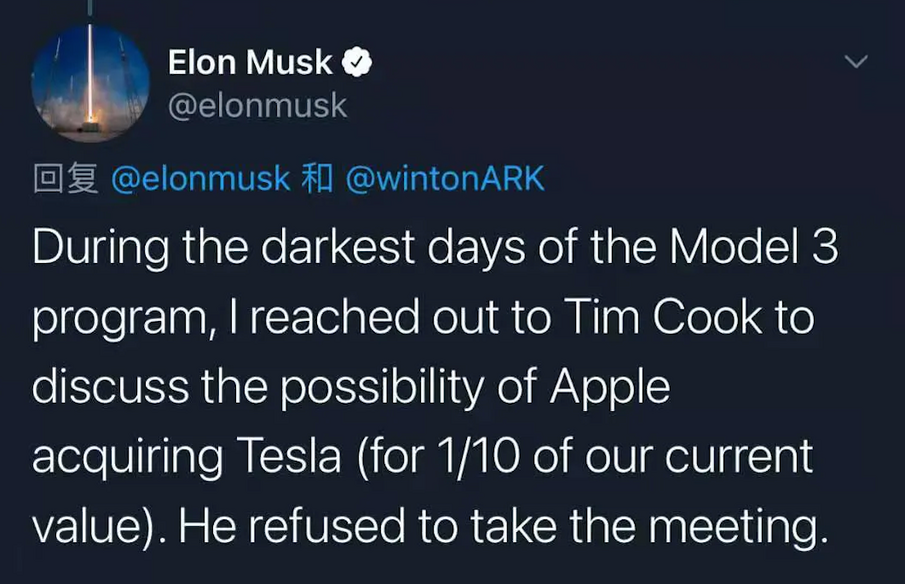
Task: Open Elon Musk's rocket launch profile avatar
Action: 90,83
